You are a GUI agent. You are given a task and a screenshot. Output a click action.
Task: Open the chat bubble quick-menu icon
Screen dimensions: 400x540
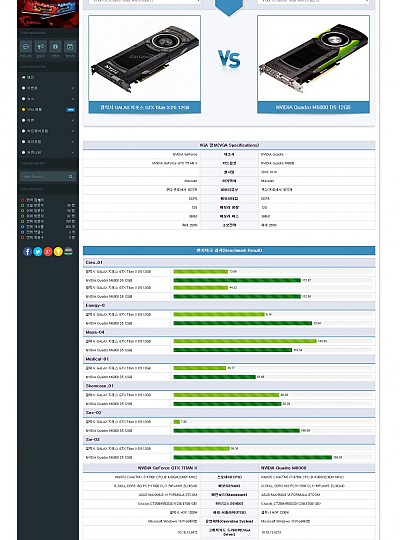[x=26, y=46]
